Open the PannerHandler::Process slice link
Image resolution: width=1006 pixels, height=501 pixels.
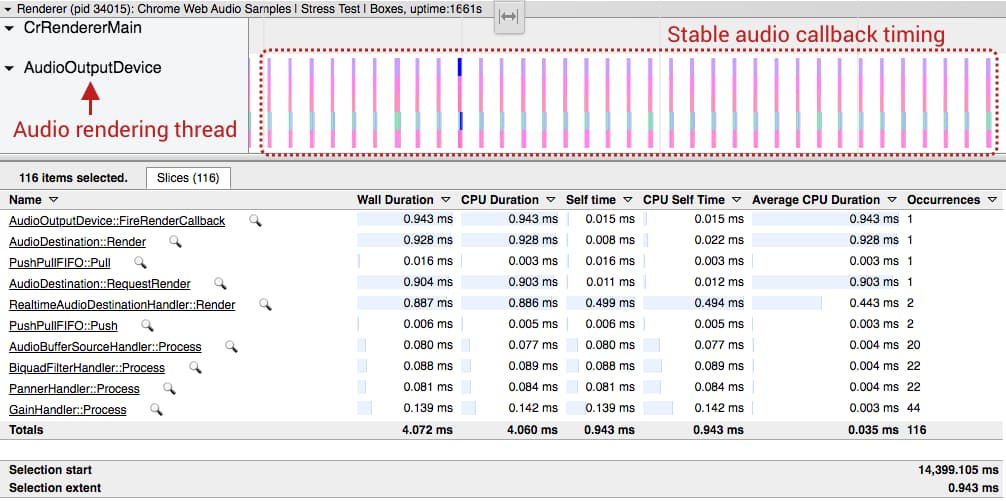pyautogui.click(x=74, y=388)
